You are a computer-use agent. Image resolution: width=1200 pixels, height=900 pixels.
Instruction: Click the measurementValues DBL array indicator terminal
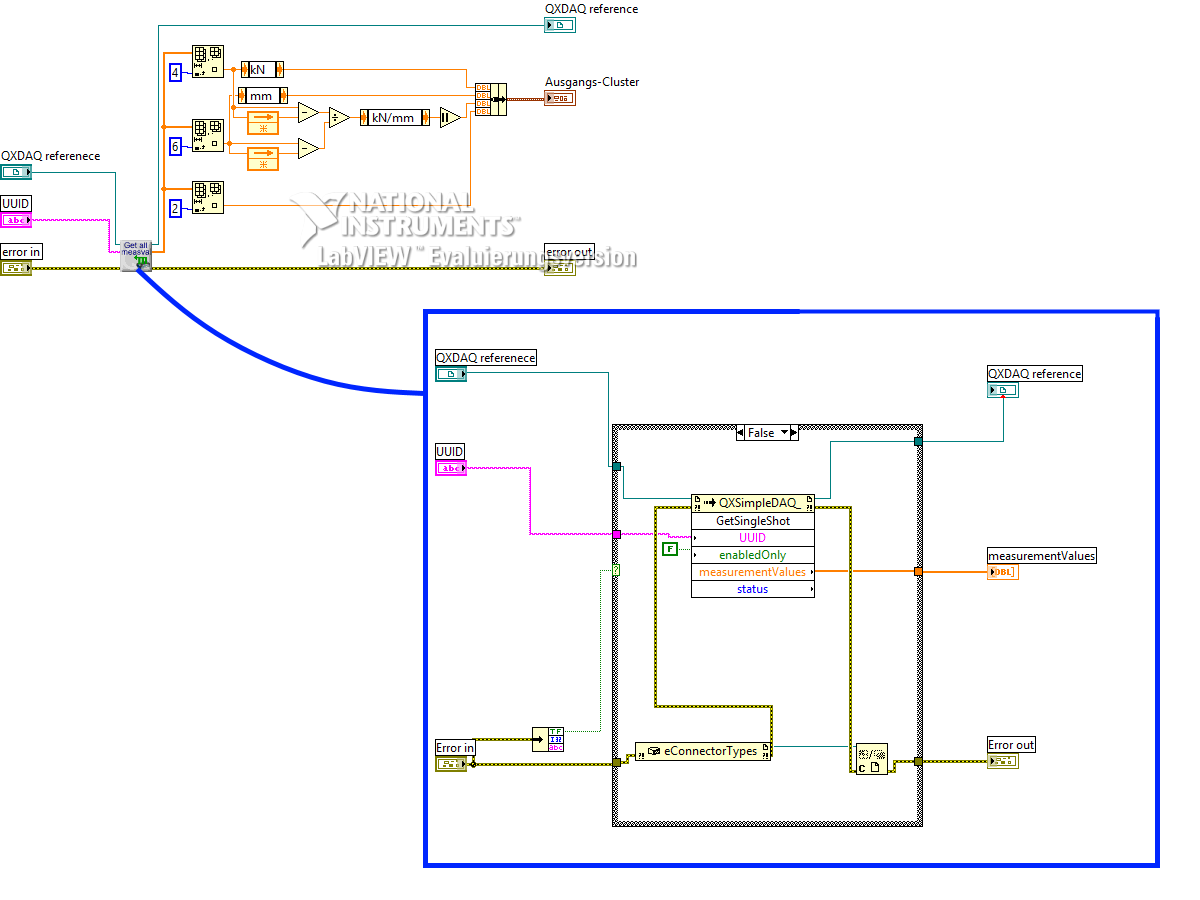tap(1003, 572)
